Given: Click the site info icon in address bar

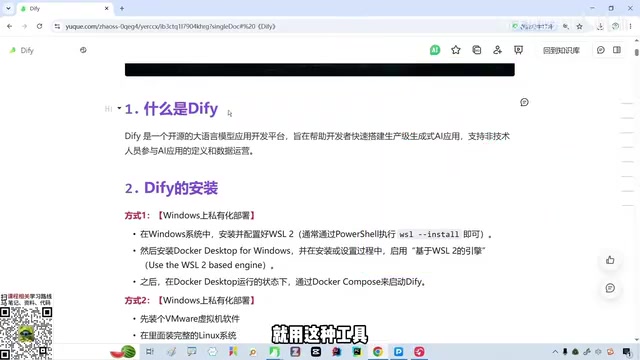Looking at the screenshot, I should 57,26.
